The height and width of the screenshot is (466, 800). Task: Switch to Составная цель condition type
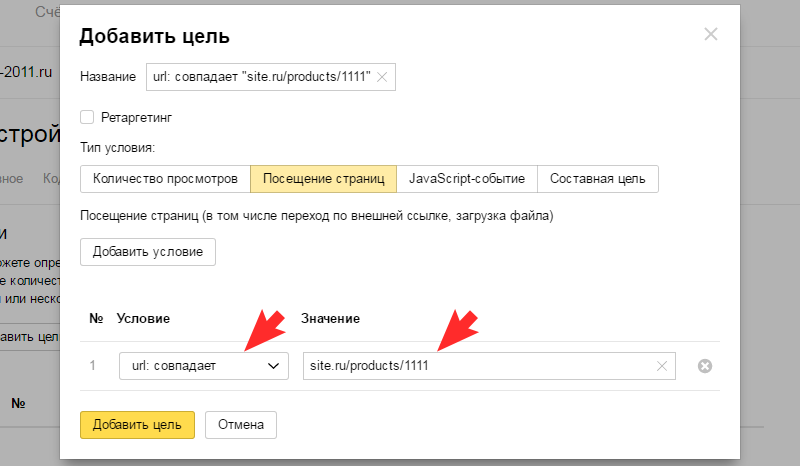point(597,179)
